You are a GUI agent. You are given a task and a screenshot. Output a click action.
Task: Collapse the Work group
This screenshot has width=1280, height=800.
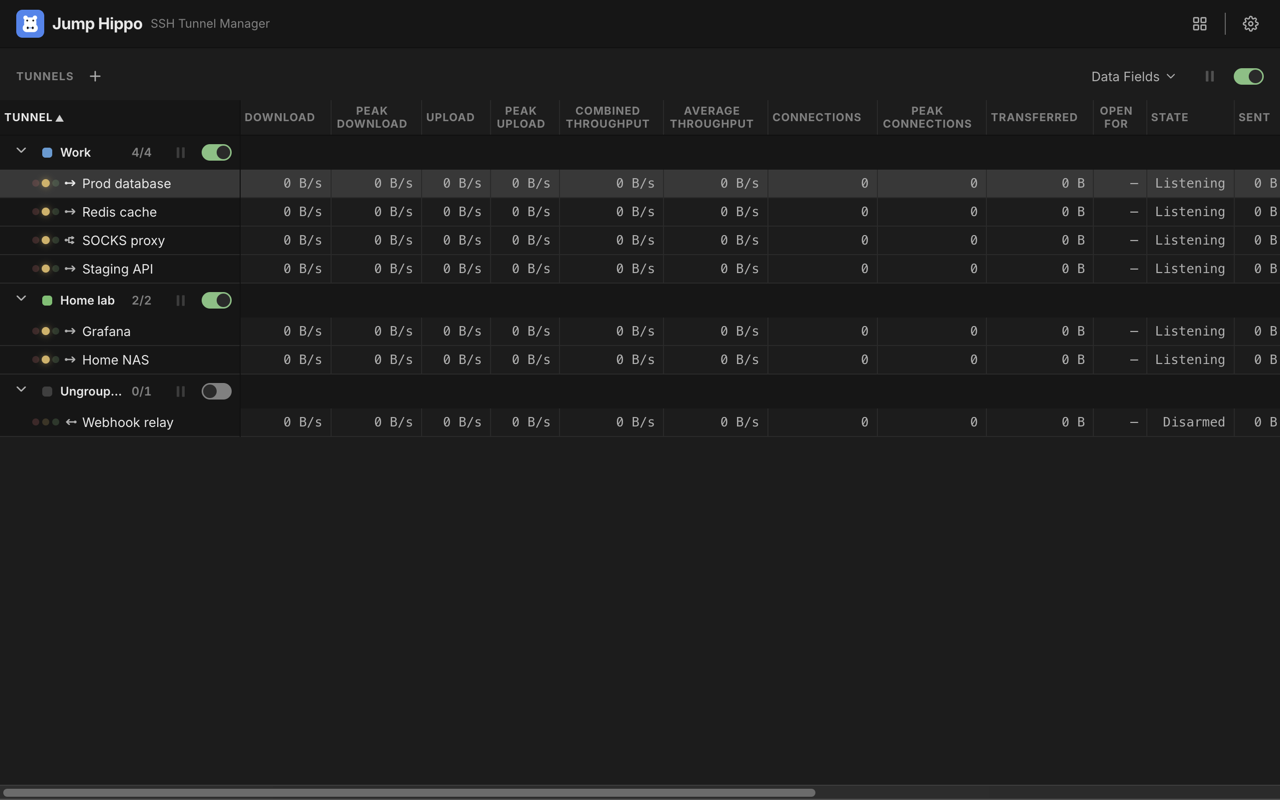(21, 152)
